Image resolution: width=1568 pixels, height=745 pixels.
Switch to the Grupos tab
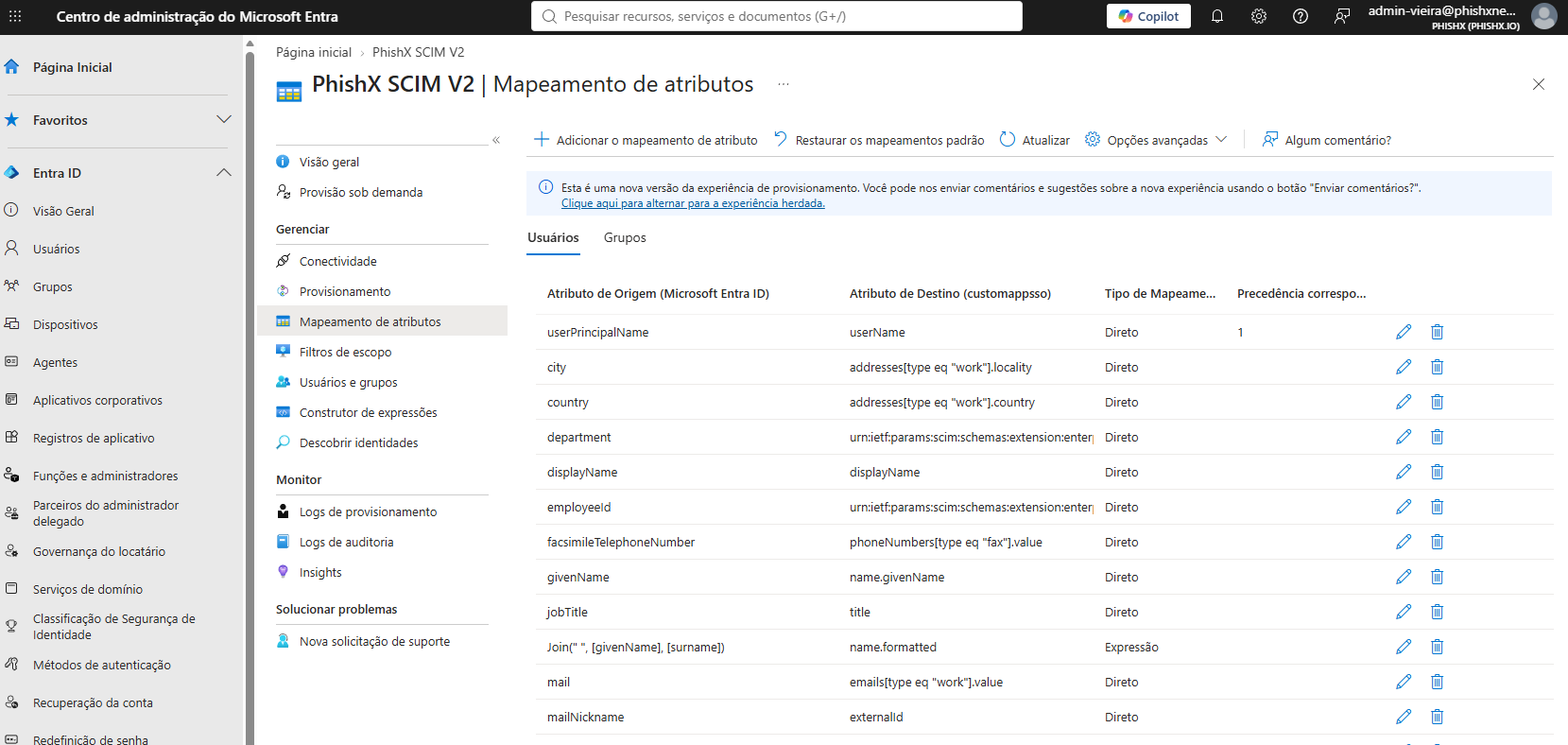coord(625,237)
